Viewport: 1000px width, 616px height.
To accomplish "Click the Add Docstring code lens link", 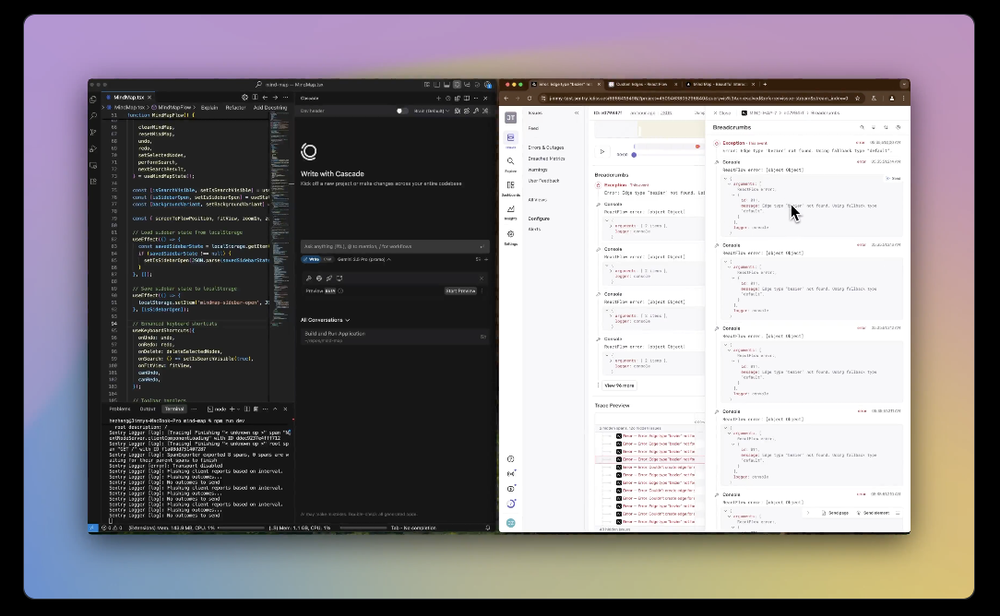I will tap(270, 108).
